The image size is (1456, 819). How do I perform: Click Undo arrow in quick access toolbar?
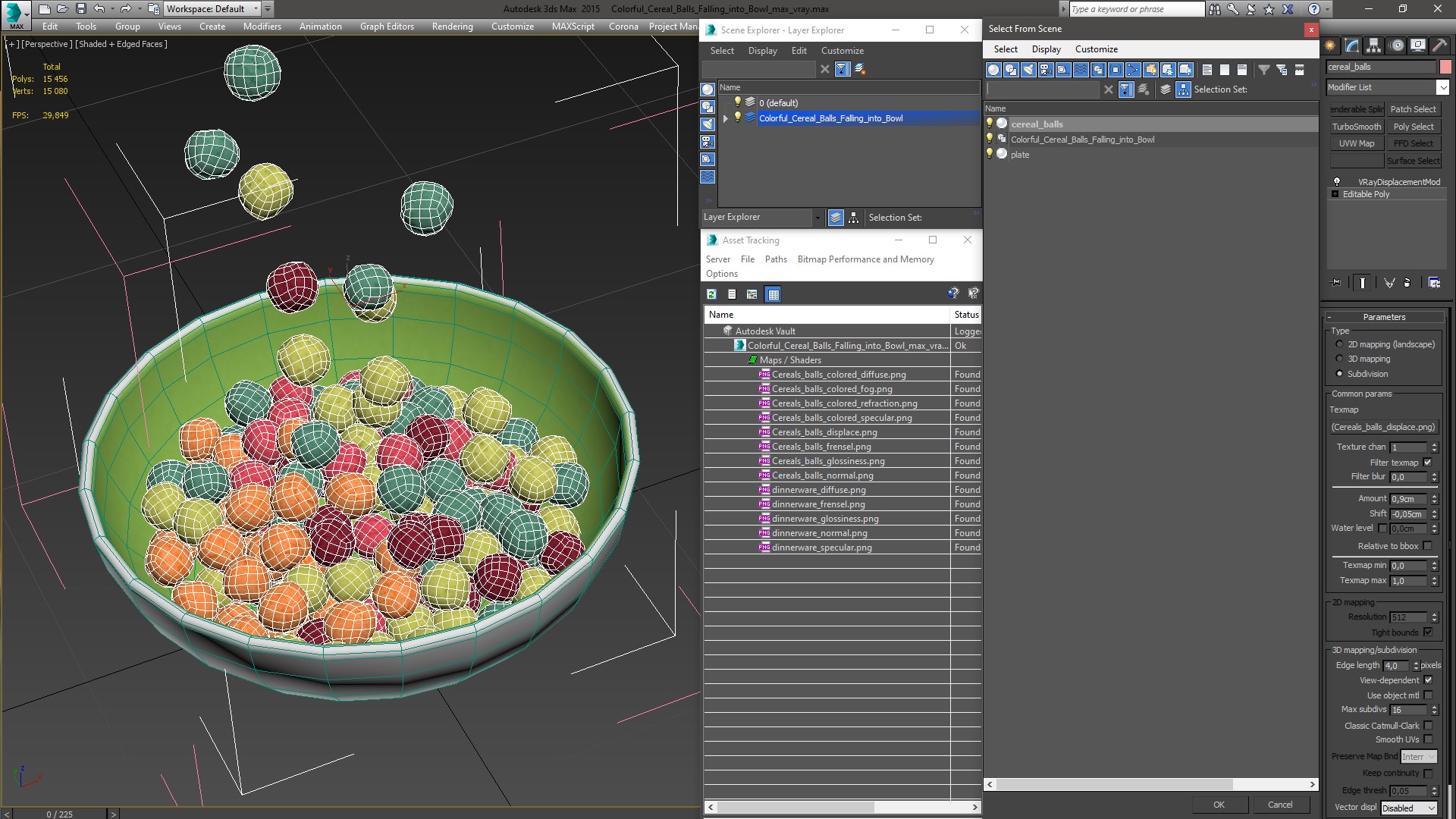coord(99,9)
